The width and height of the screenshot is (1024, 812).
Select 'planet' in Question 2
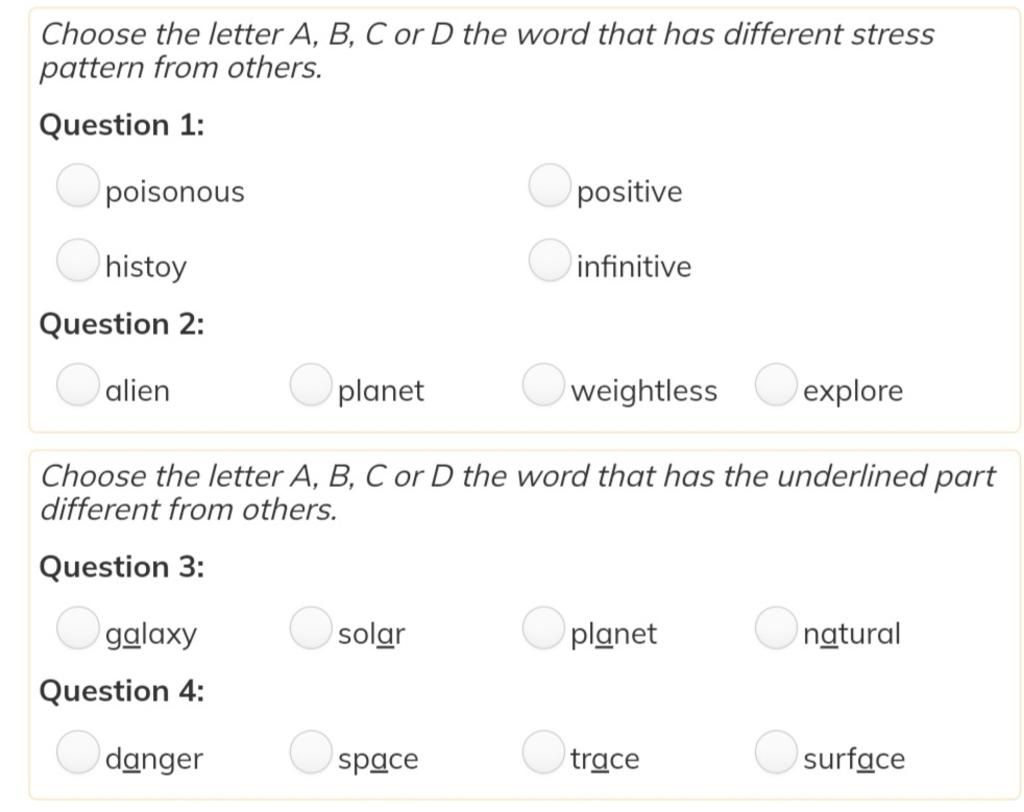311,385
